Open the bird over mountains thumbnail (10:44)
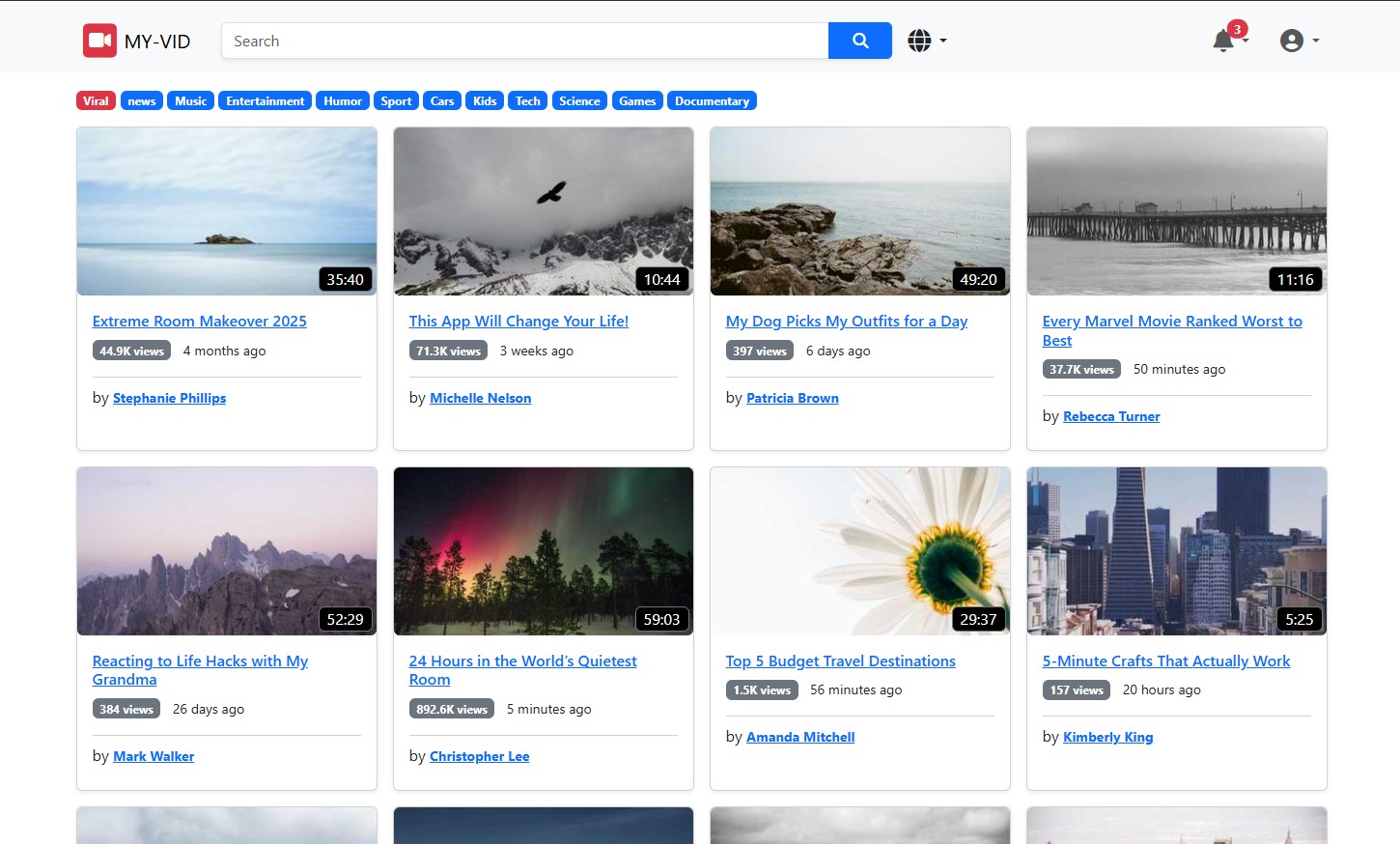The image size is (1400, 844). tap(544, 211)
